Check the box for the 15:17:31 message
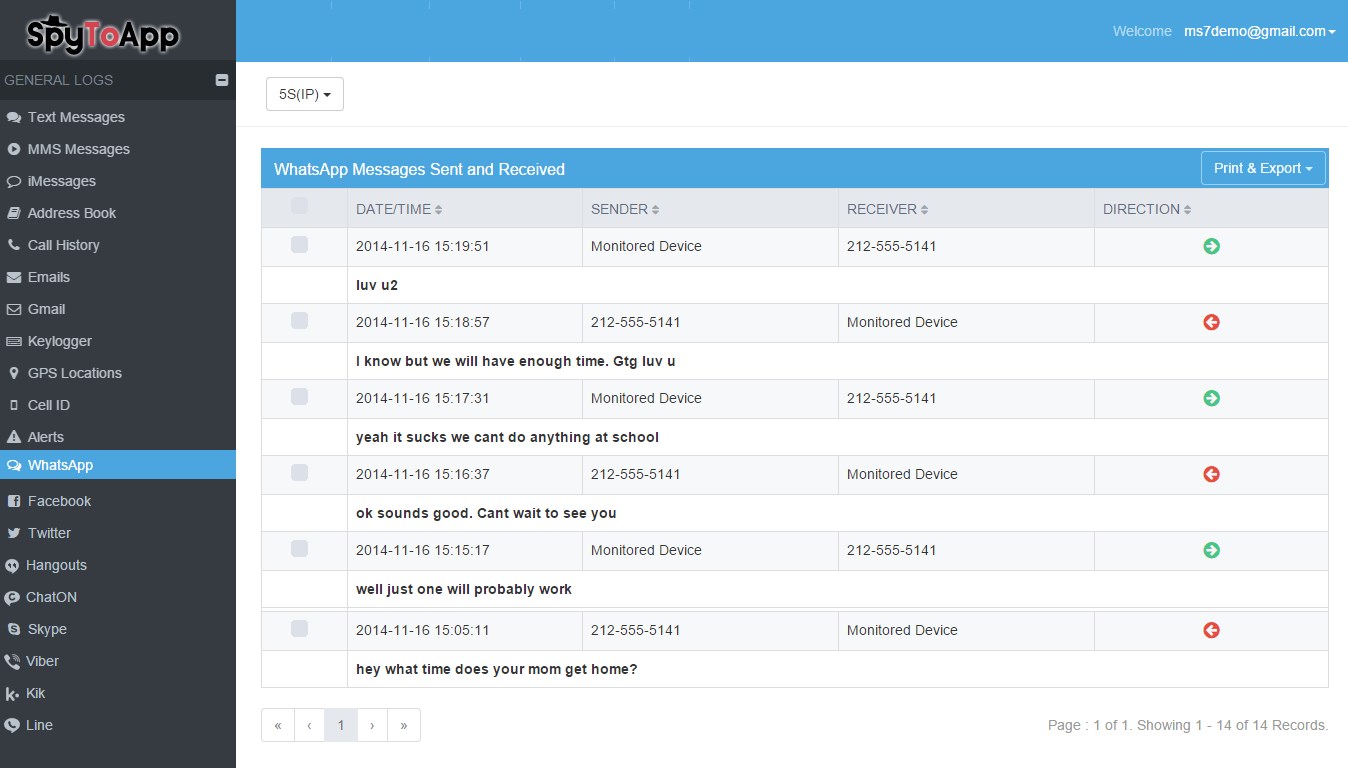 (x=299, y=396)
